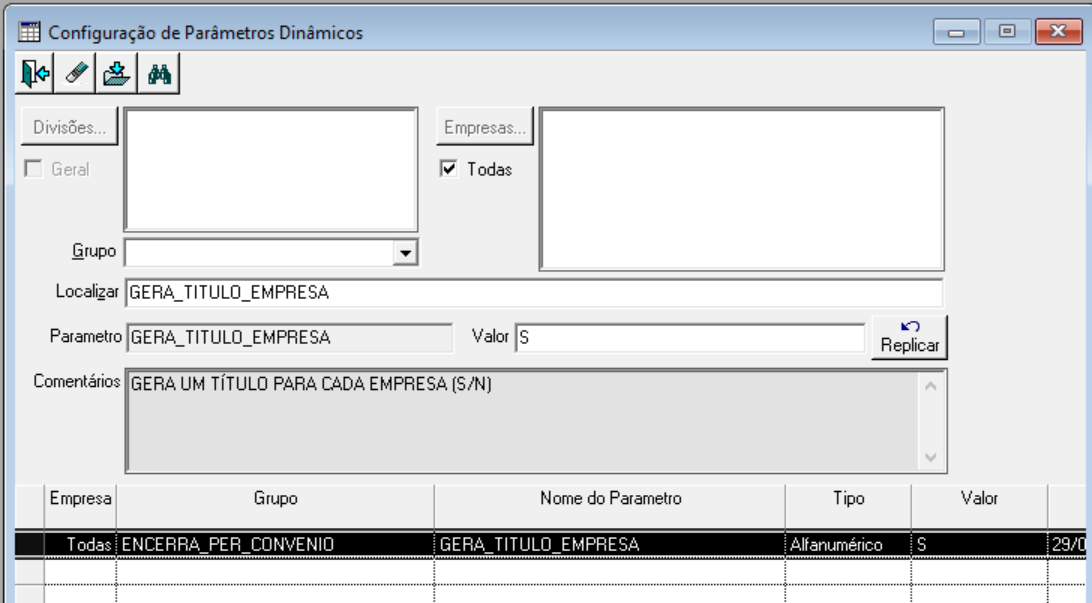Click the Divisões... button
Viewport: 1092px width, 603px height.
click(x=69, y=127)
